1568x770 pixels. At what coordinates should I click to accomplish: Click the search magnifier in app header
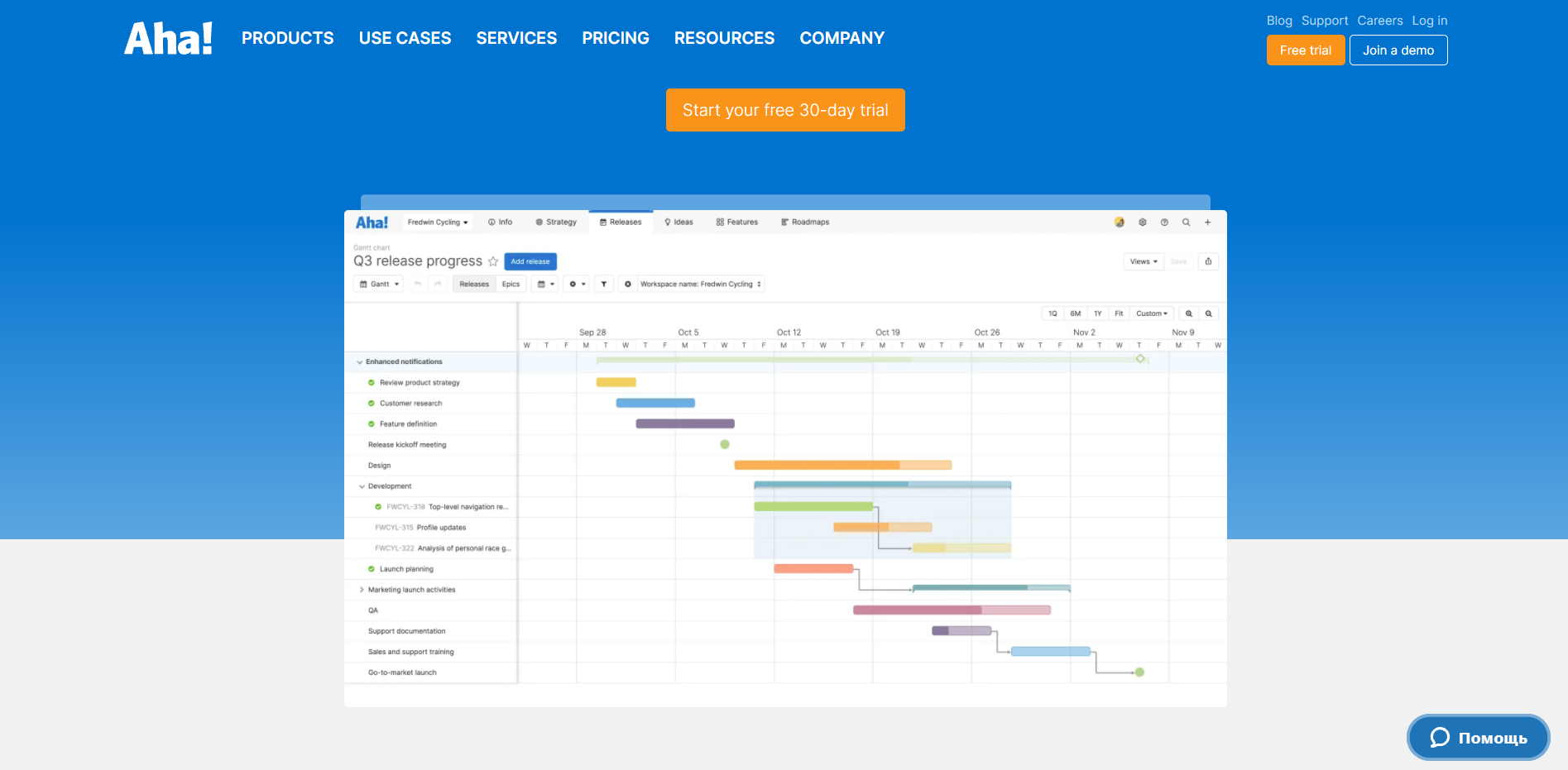(x=1186, y=222)
